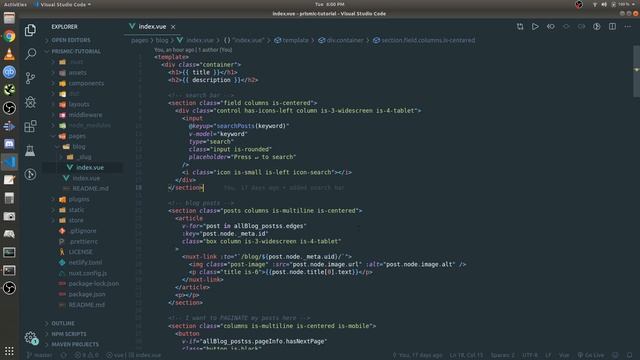
Task: Expand the assets folder
Action: [x=78, y=73]
